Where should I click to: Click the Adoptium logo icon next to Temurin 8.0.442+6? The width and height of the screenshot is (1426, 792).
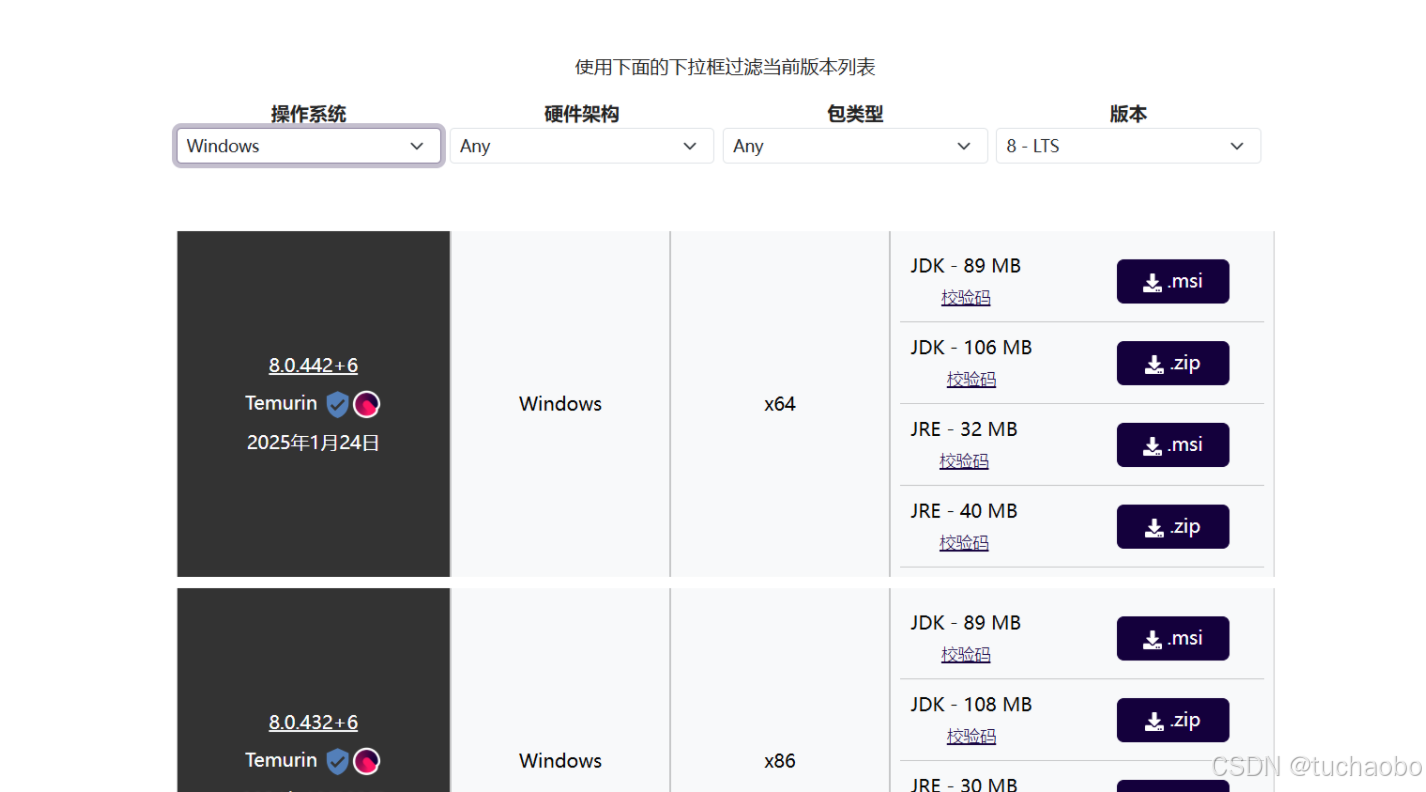366,404
